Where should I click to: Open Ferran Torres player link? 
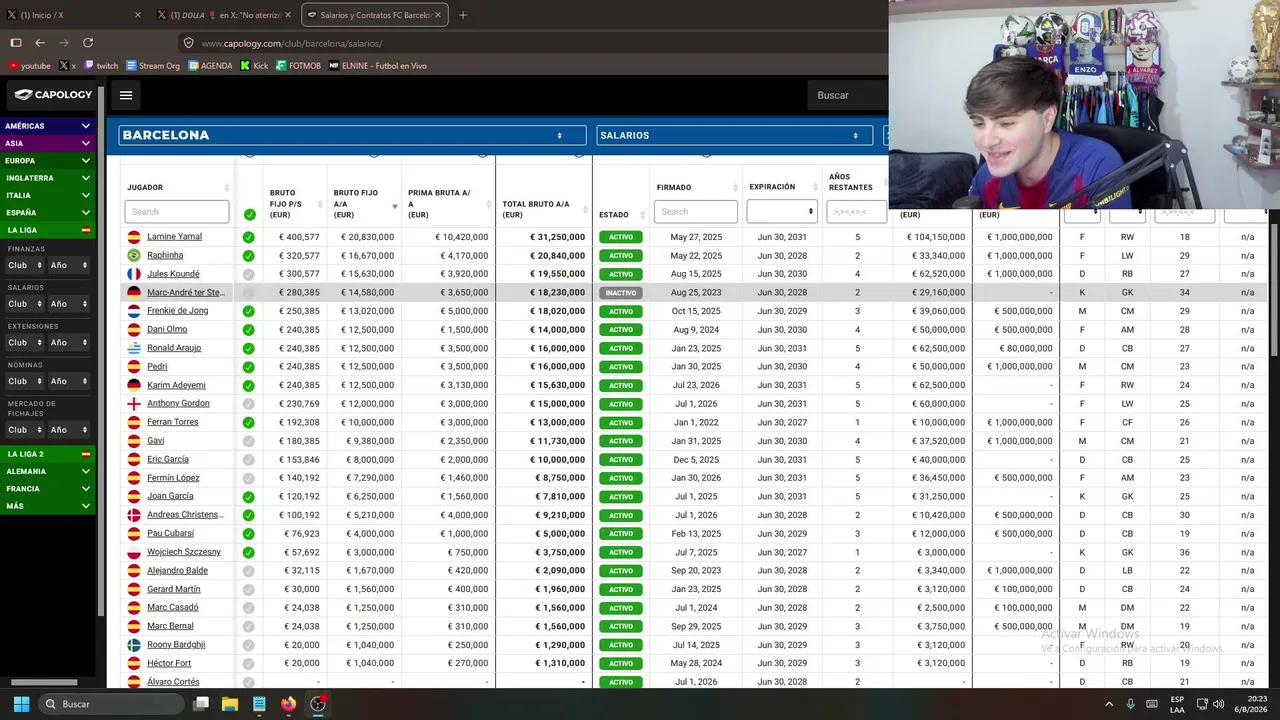point(173,422)
